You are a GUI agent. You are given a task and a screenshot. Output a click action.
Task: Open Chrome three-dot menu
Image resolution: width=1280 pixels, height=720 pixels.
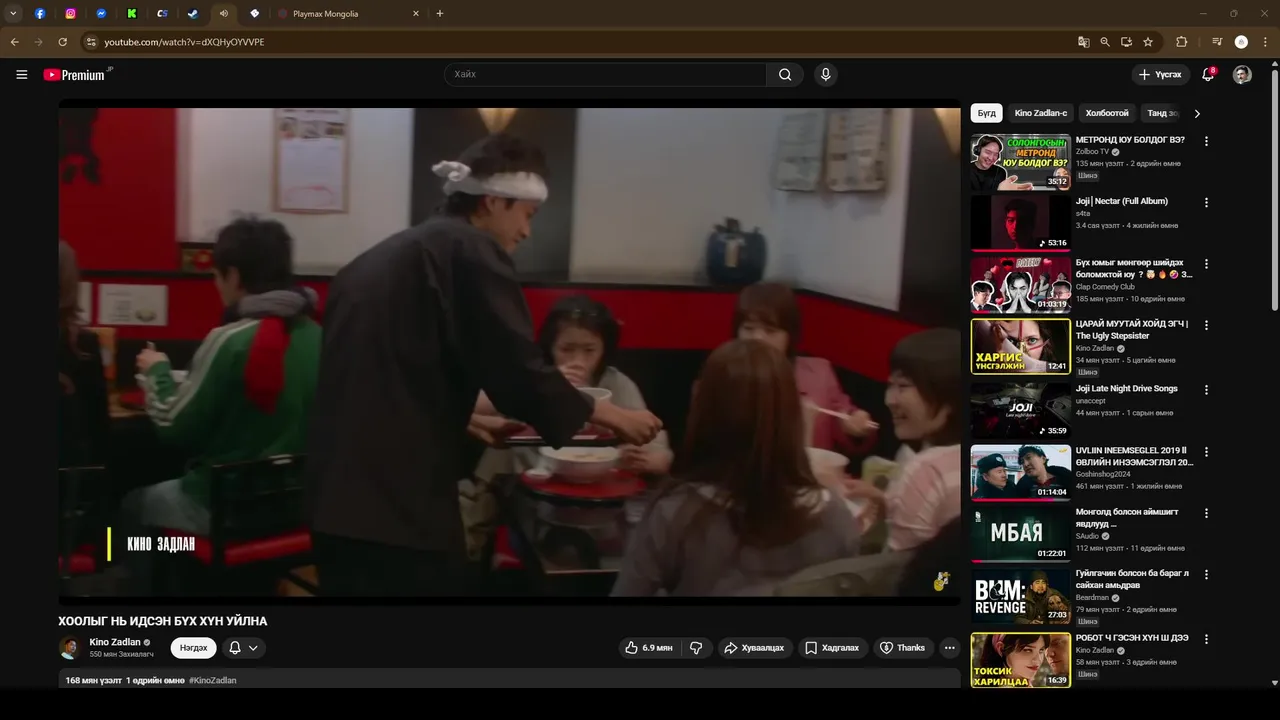[1266, 42]
